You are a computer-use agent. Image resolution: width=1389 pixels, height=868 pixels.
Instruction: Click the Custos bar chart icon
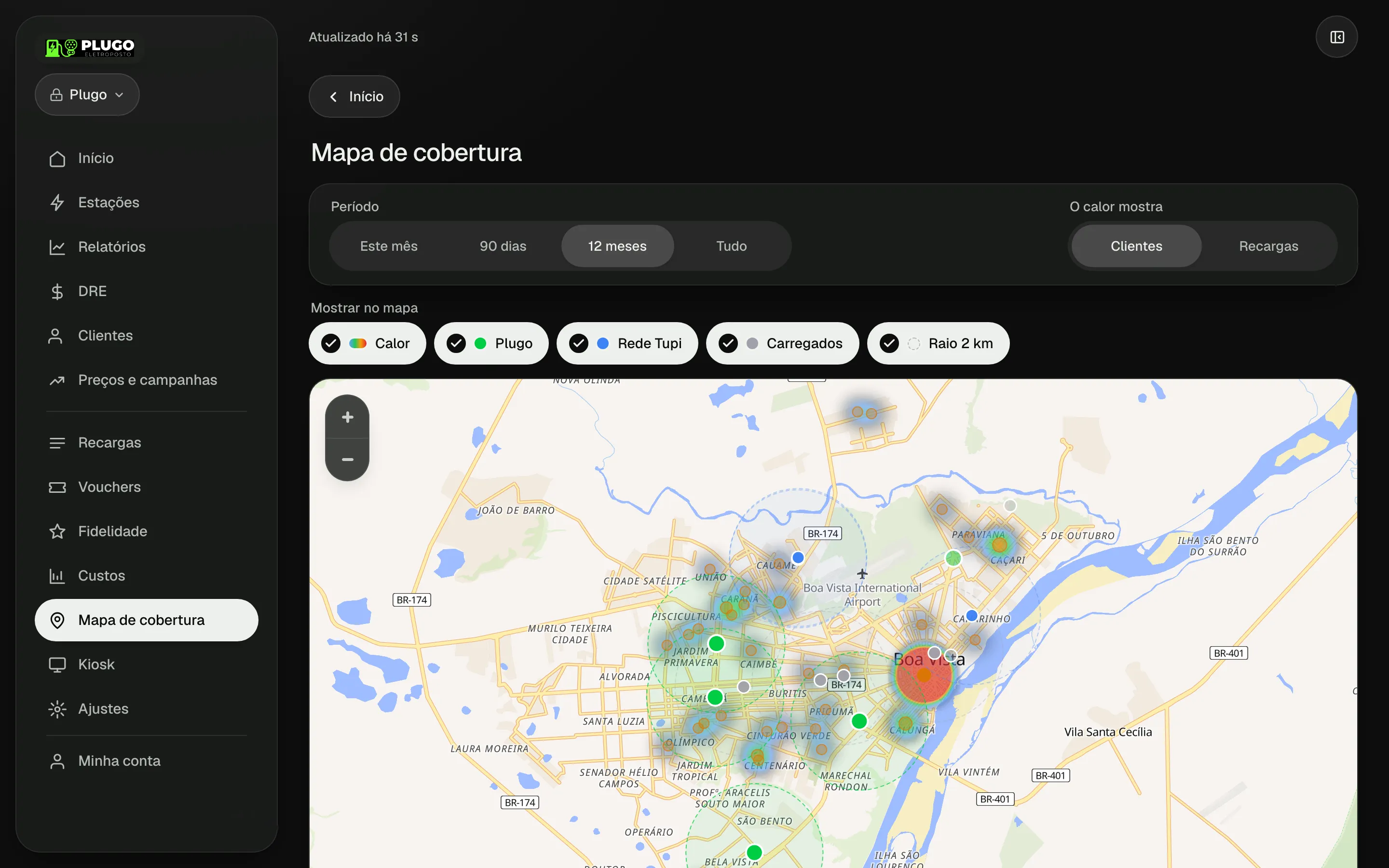coord(57,576)
